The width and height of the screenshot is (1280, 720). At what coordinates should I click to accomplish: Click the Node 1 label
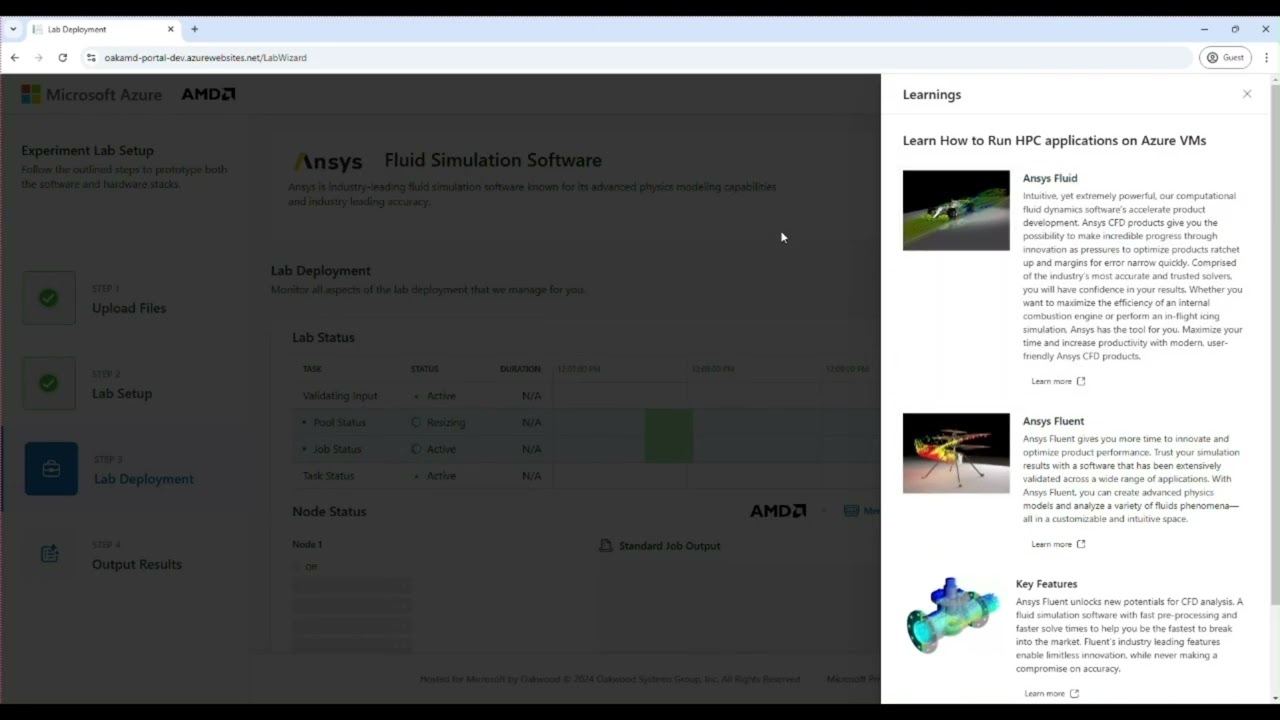(307, 544)
